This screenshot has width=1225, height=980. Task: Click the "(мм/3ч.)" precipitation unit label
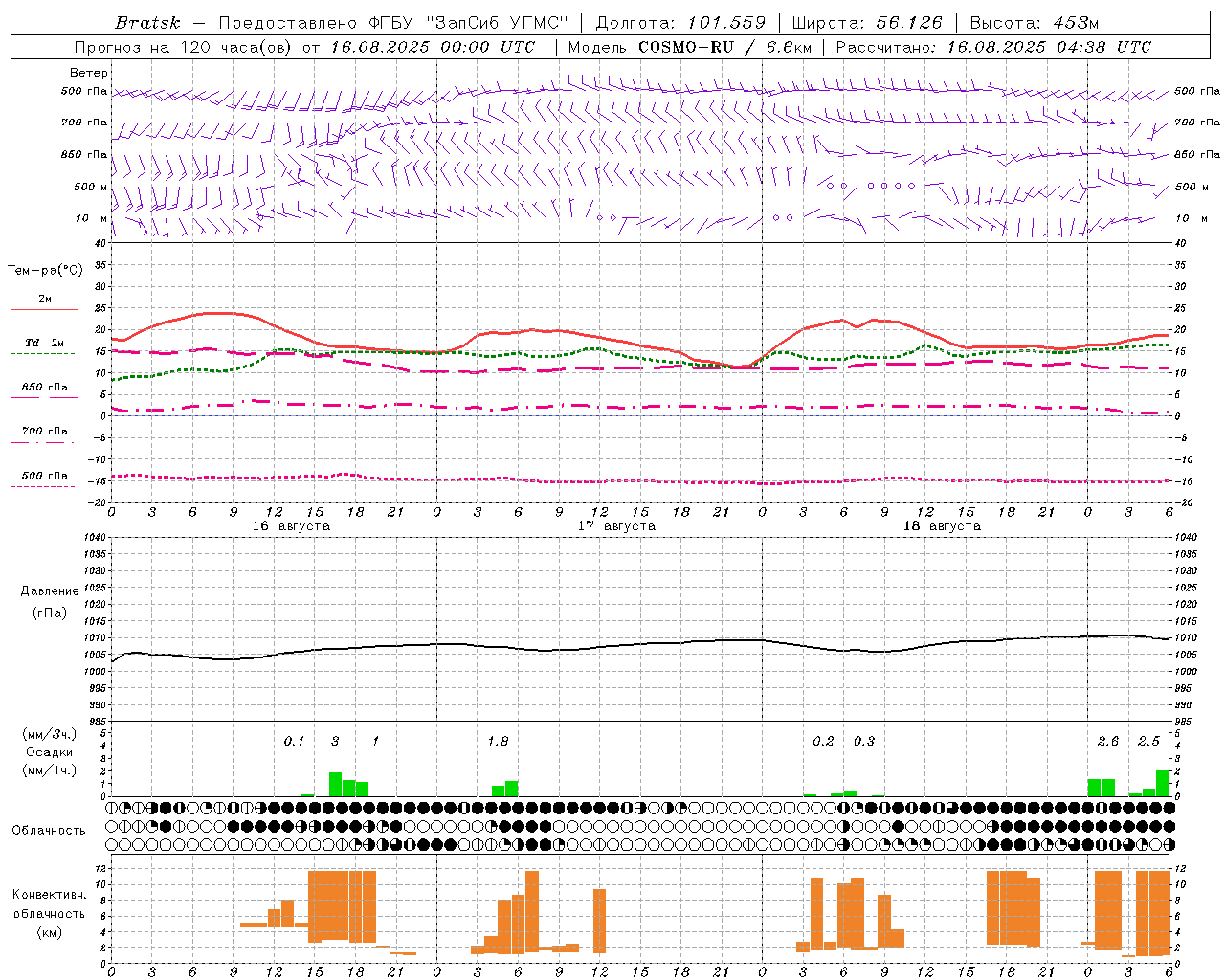(49, 735)
